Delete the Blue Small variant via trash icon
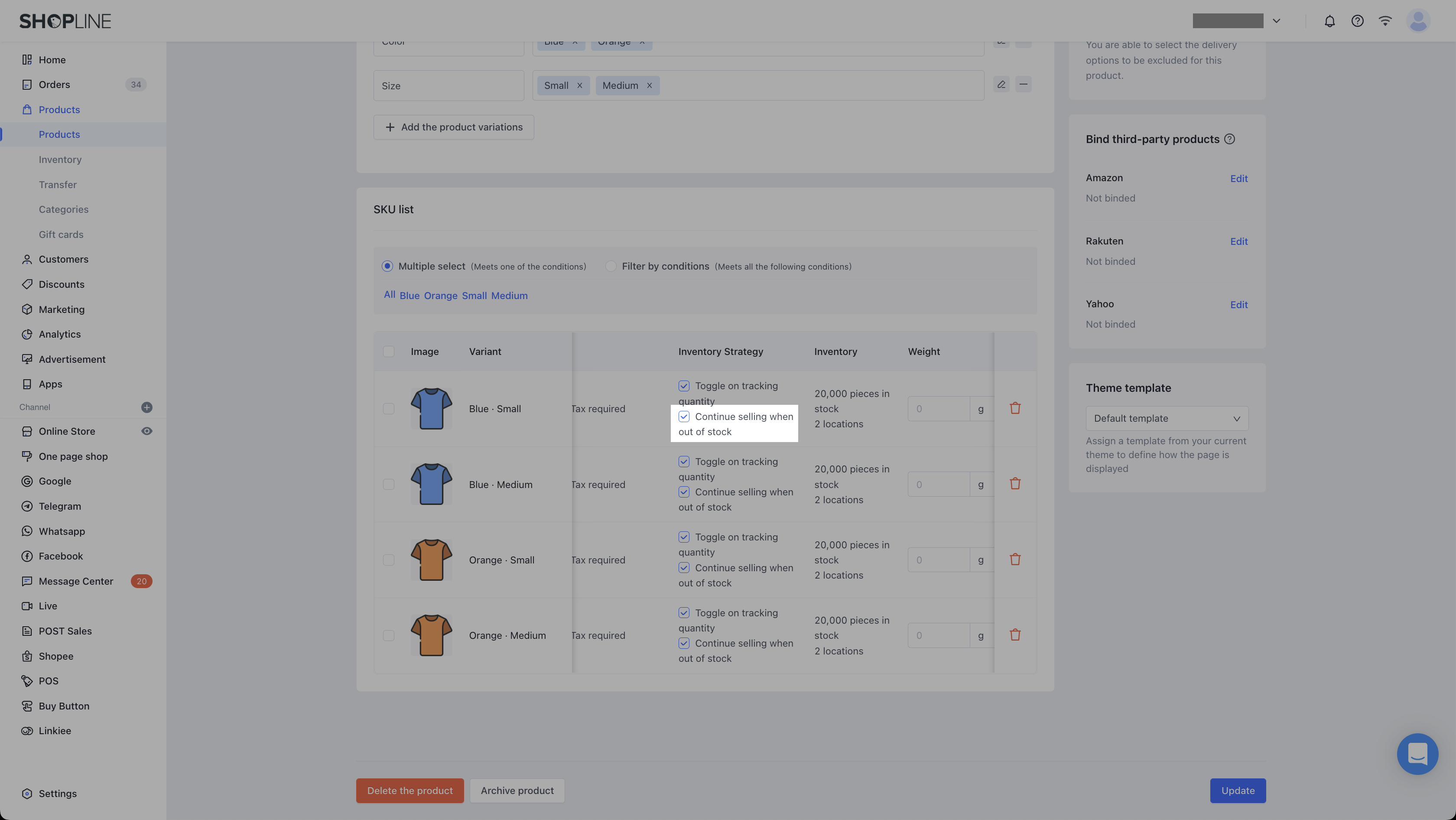 point(1015,408)
